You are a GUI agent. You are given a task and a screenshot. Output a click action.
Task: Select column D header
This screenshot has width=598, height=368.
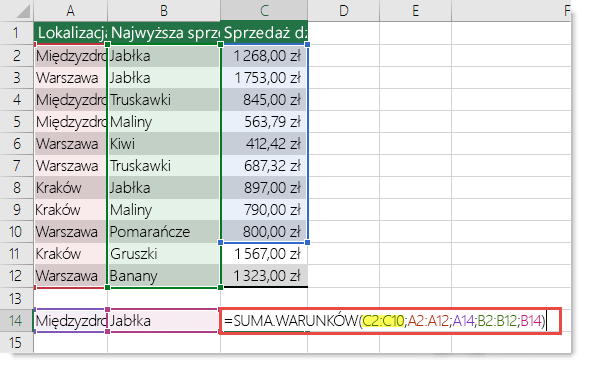pyautogui.click(x=344, y=10)
